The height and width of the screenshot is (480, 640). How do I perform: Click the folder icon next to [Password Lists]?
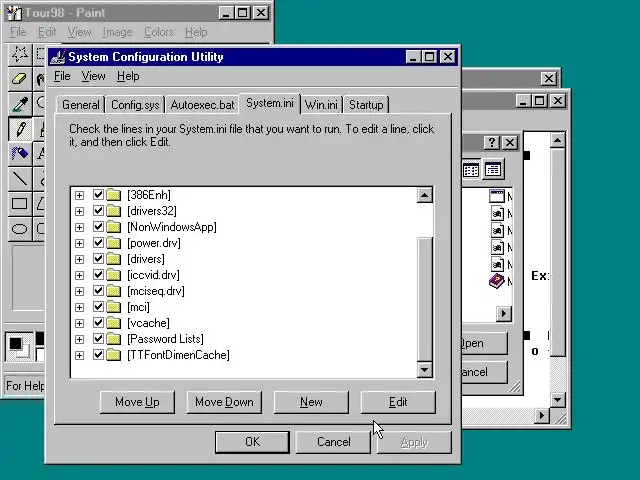pos(114,339)
